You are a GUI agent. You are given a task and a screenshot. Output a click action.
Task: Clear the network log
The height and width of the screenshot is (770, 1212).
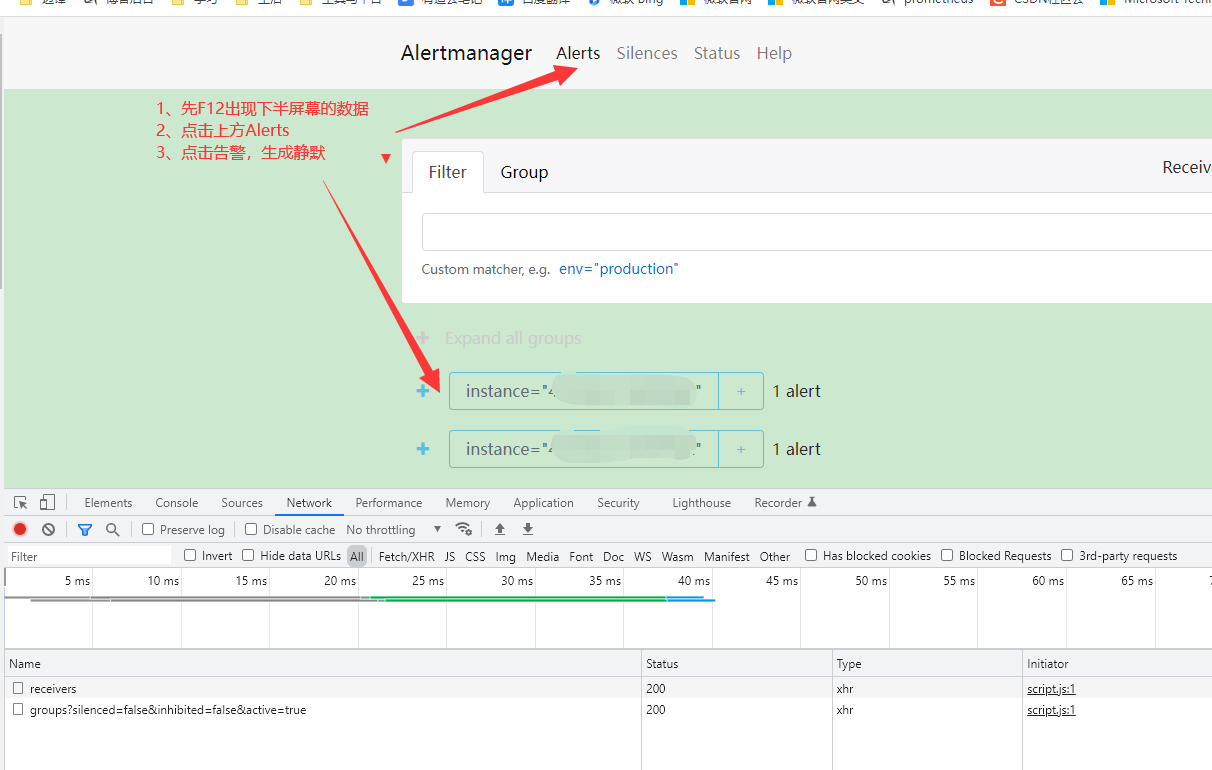pos(48,529)
